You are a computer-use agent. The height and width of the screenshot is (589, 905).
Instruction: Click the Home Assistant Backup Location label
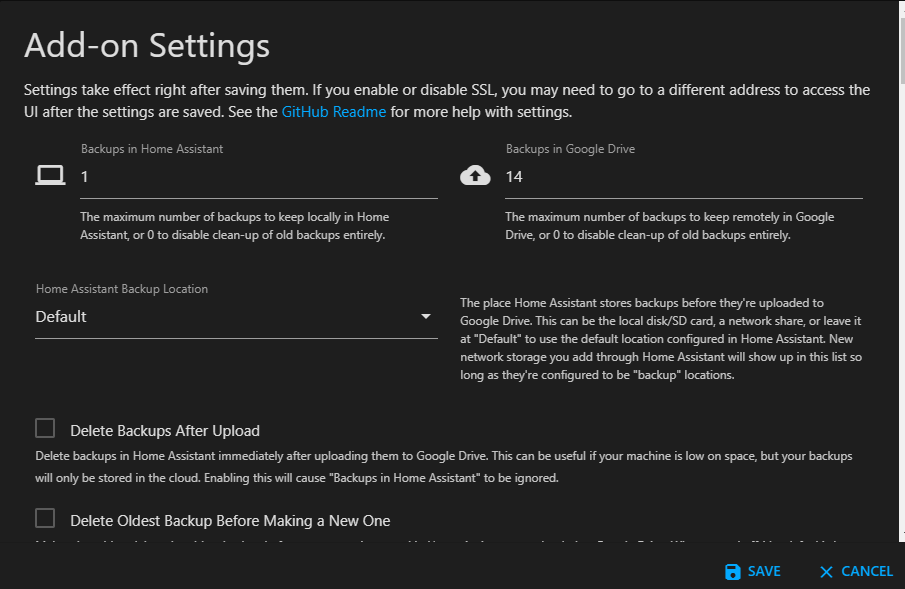122,289
